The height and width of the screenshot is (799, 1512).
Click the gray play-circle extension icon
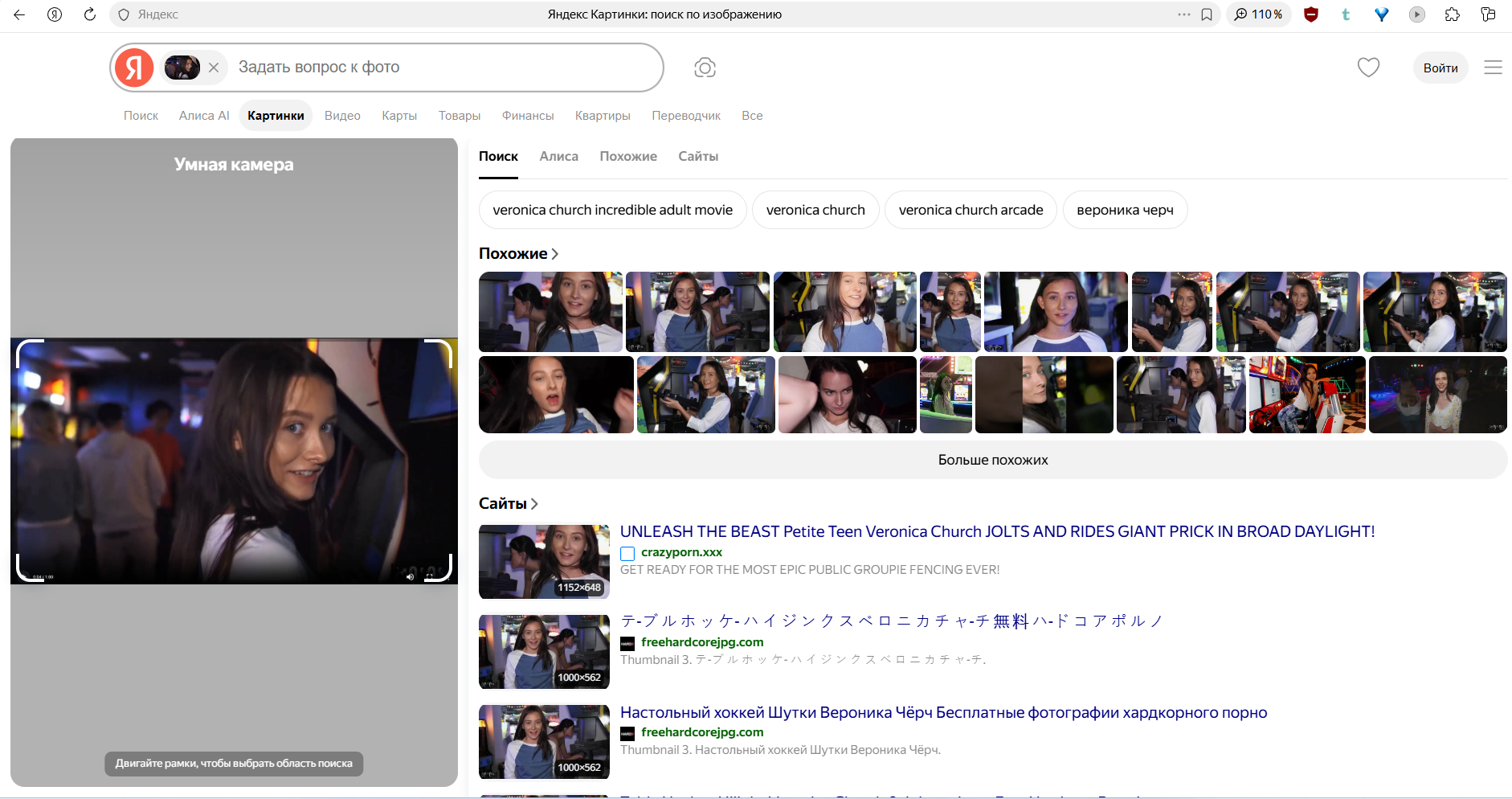(x=1417, y=14)
